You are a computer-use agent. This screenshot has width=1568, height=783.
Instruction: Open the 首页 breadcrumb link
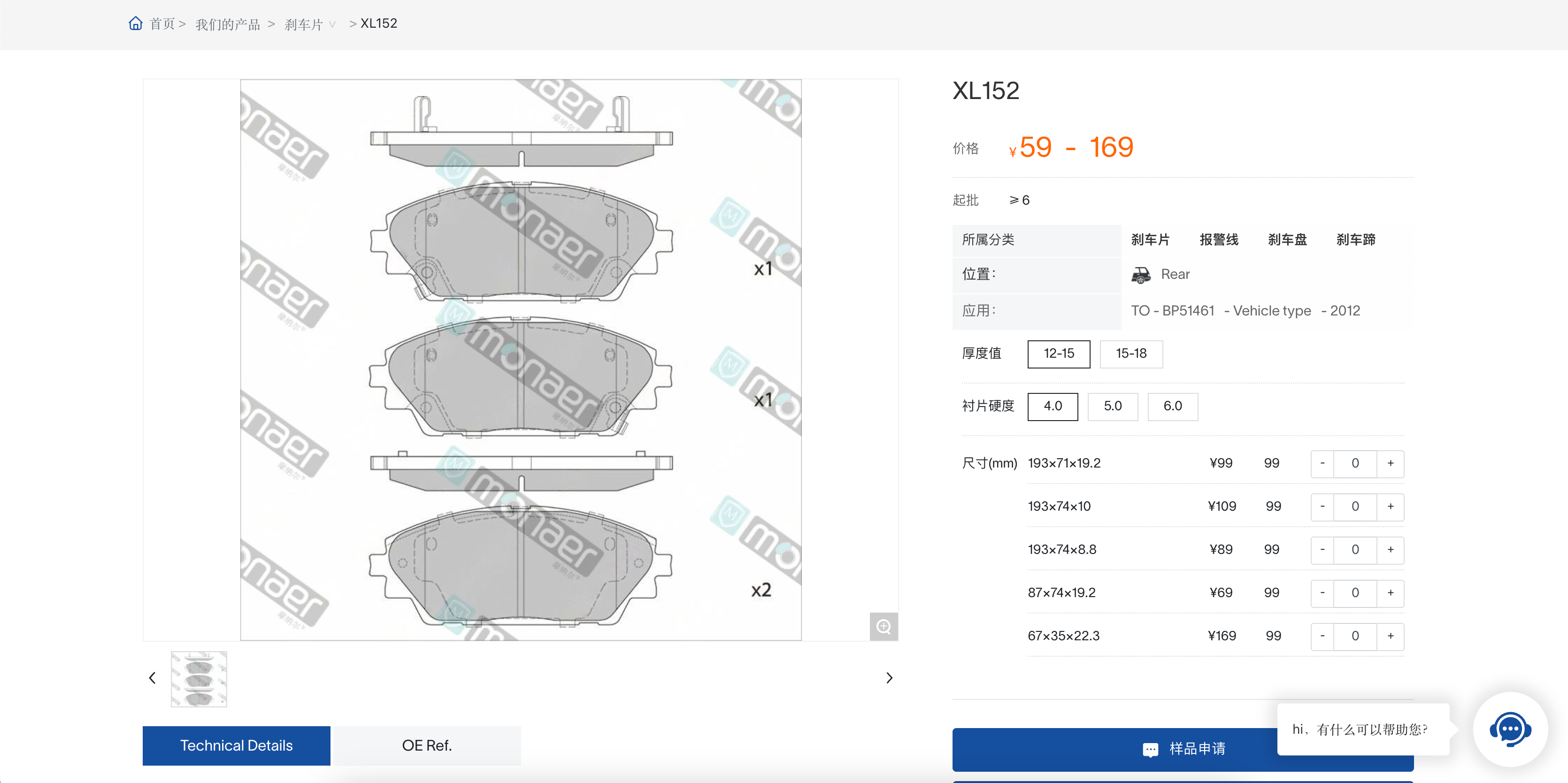(x=162, y=24)
